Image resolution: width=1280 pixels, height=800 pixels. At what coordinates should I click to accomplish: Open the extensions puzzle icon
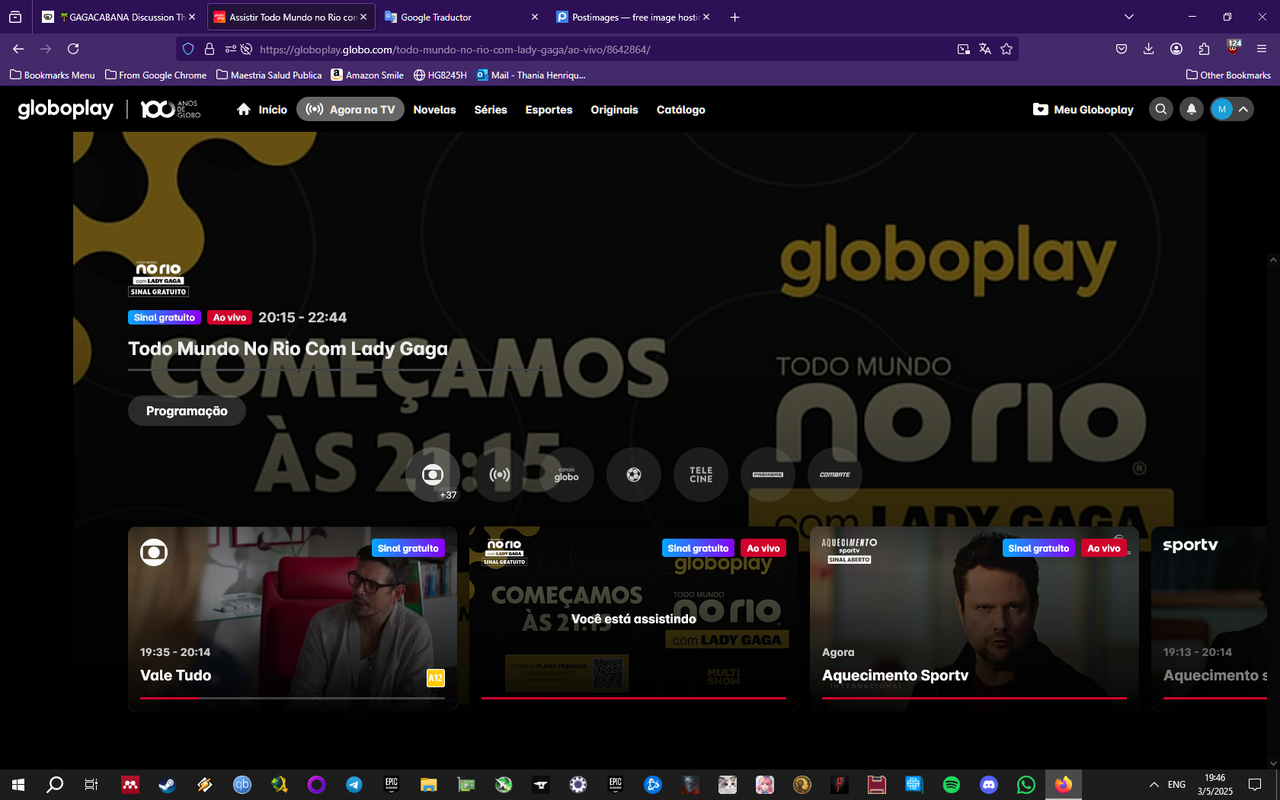1204,49
